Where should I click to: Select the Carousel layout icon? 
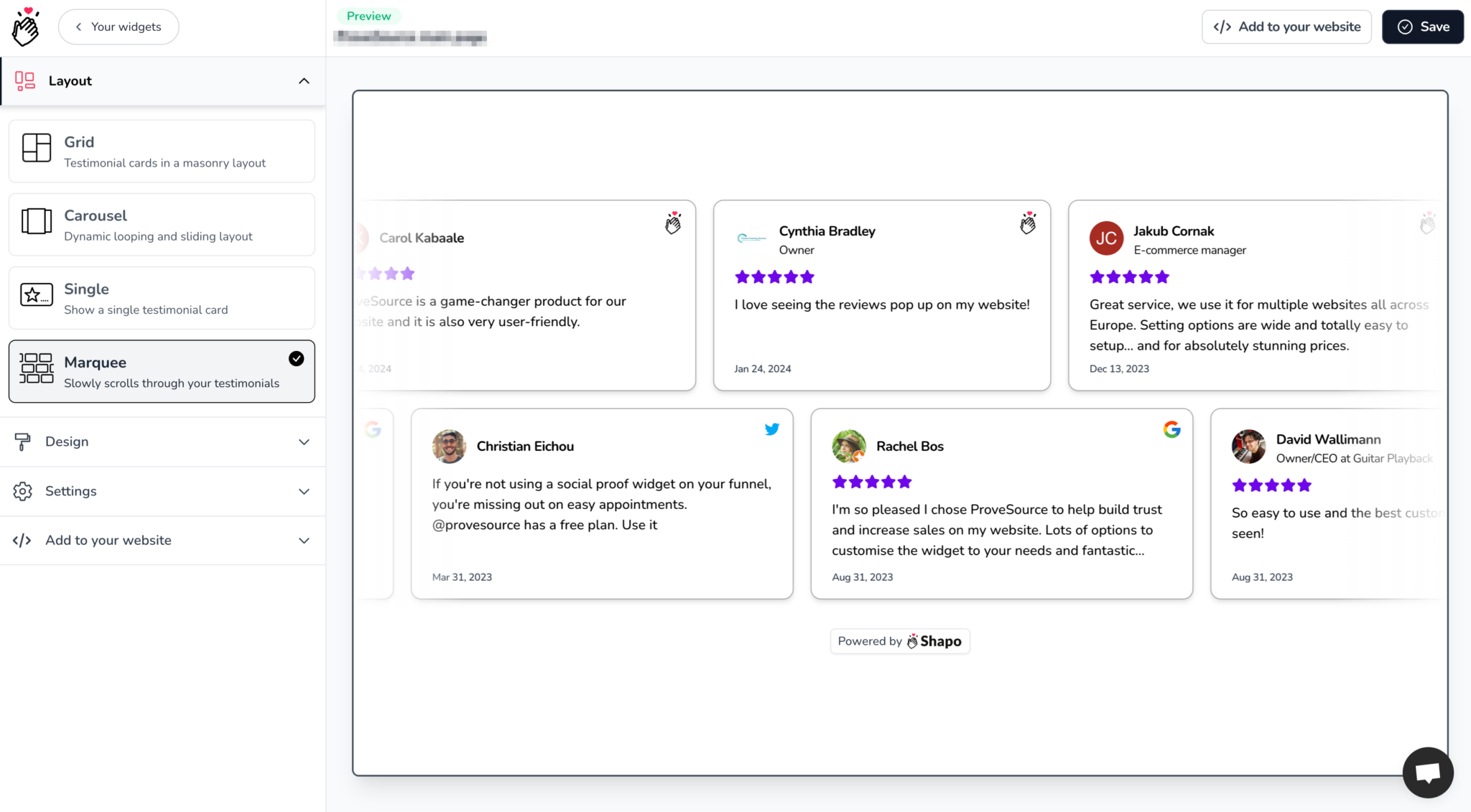[36, 223]
